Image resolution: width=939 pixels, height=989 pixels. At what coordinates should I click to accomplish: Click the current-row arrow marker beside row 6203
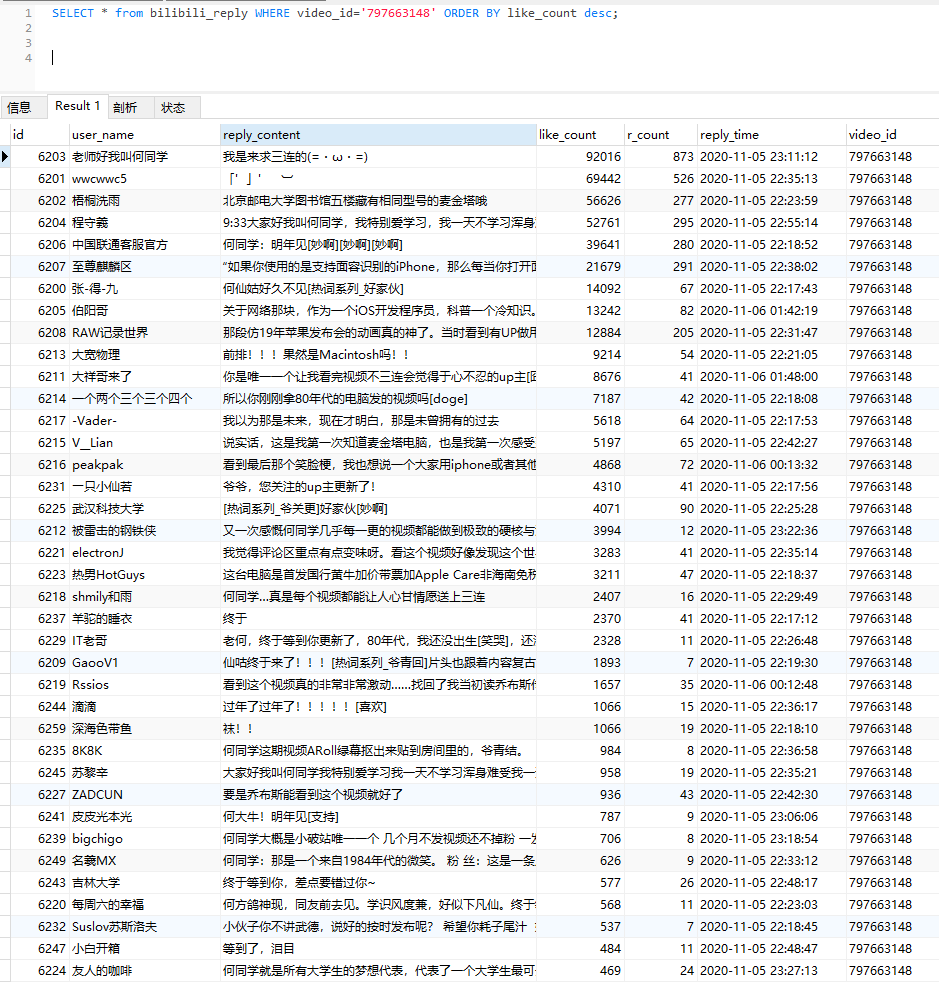click(5, 156)
